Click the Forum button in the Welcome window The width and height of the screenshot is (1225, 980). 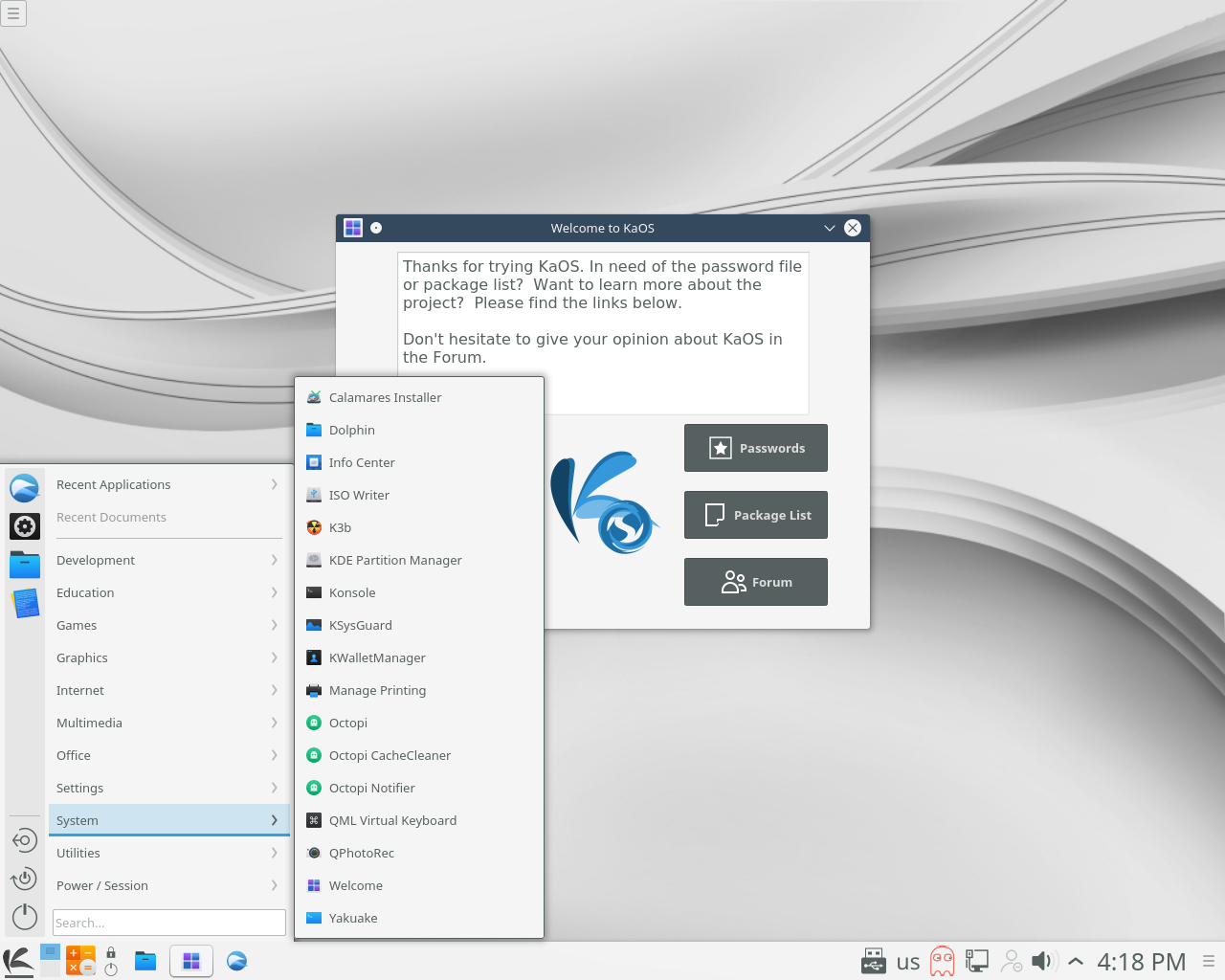pyautogui.click(x=756, y=582)
